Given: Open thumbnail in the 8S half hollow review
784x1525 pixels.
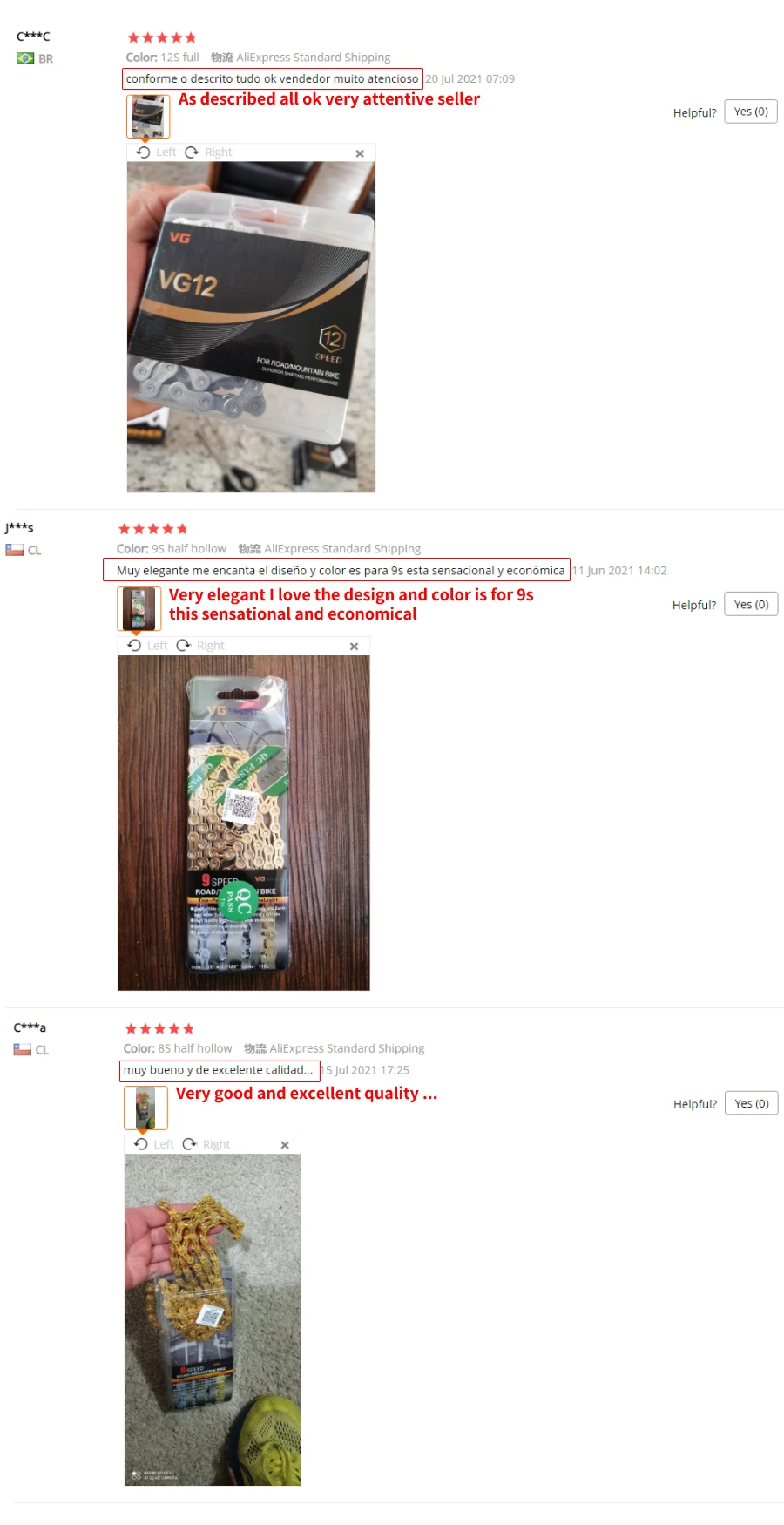Looking at the screenshot, I should [x=145, y=1108].
